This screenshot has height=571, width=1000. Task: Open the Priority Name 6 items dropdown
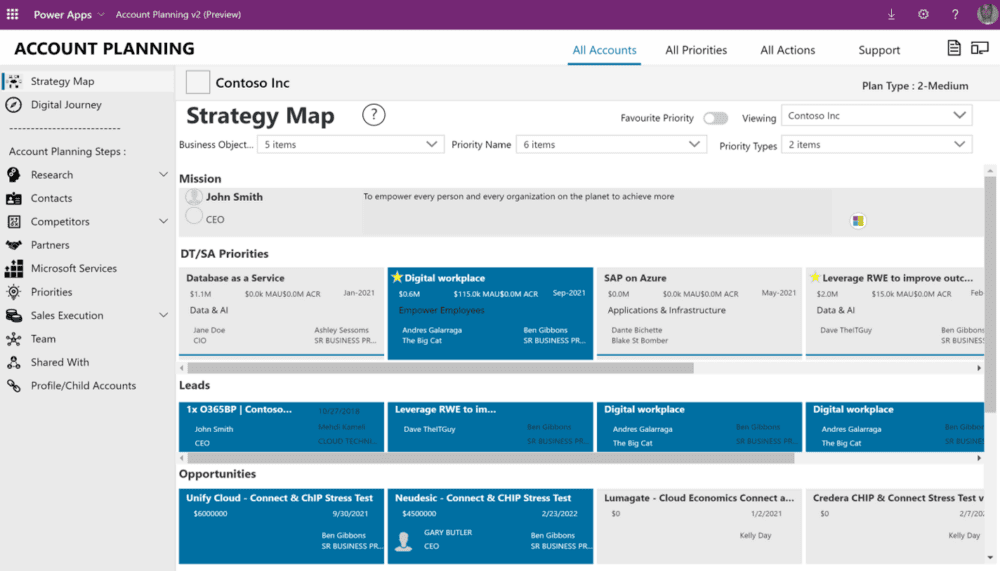611,145
